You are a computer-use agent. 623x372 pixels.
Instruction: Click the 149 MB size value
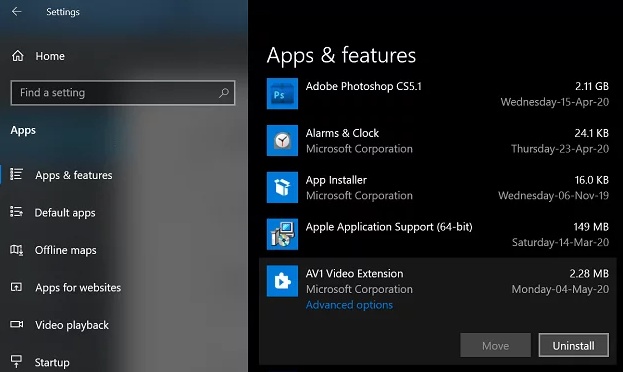click(x=591, y=227)
